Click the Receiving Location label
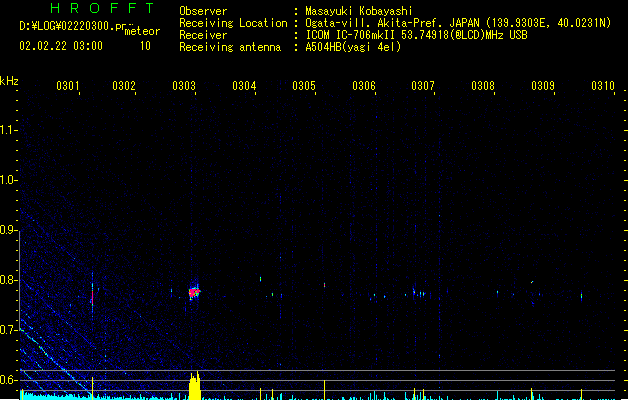Image resolution: width=629 pixels, height=400 pixels. point(233,23)
